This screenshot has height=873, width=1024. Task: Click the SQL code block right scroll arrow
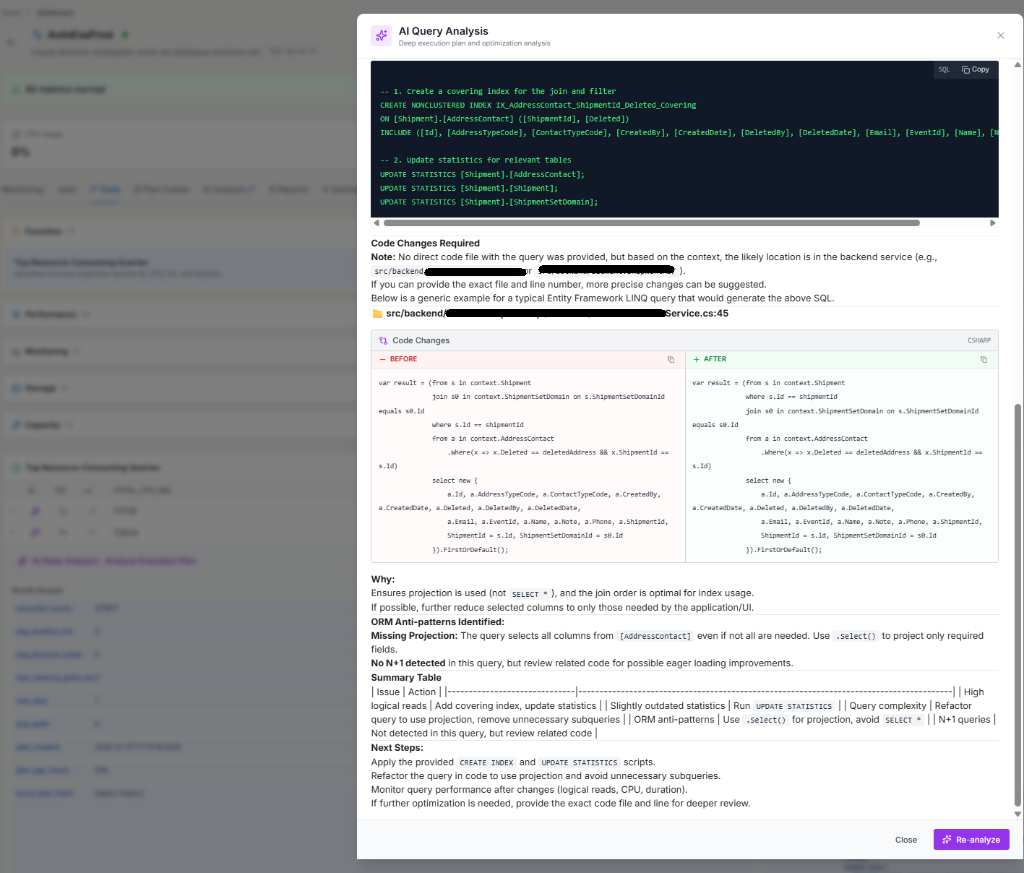tap(993, 223)
